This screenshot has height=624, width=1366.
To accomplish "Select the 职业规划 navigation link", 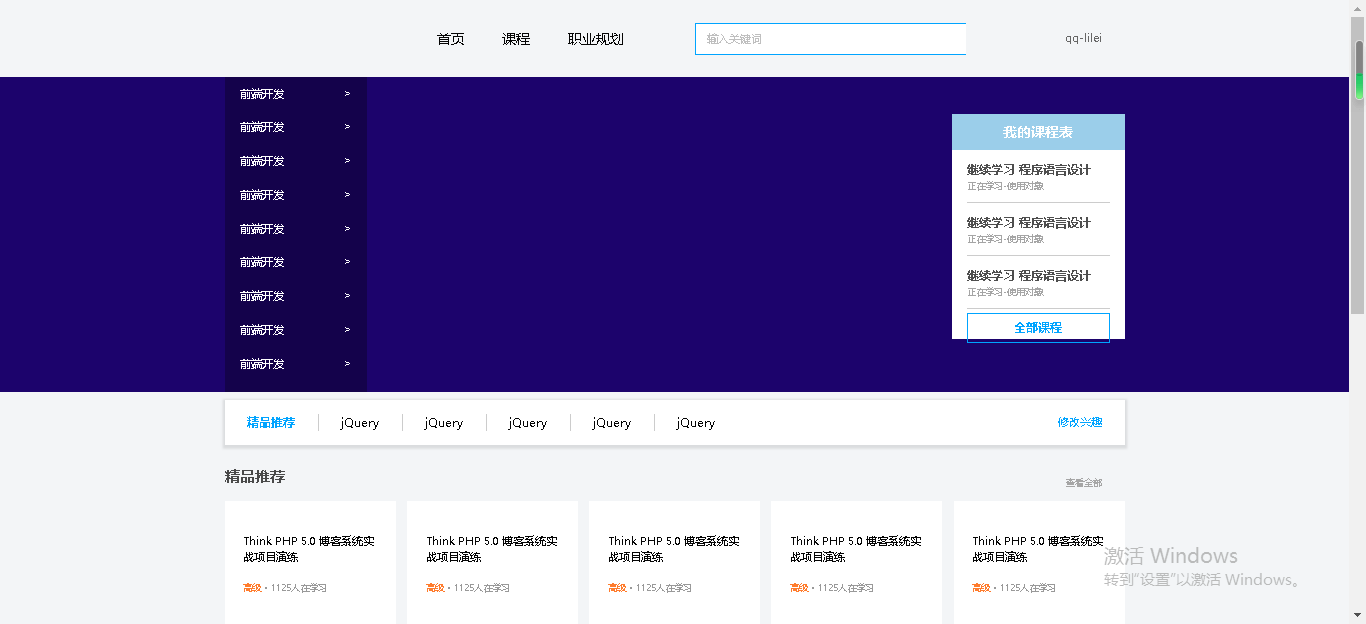I will tap(594, 39).
